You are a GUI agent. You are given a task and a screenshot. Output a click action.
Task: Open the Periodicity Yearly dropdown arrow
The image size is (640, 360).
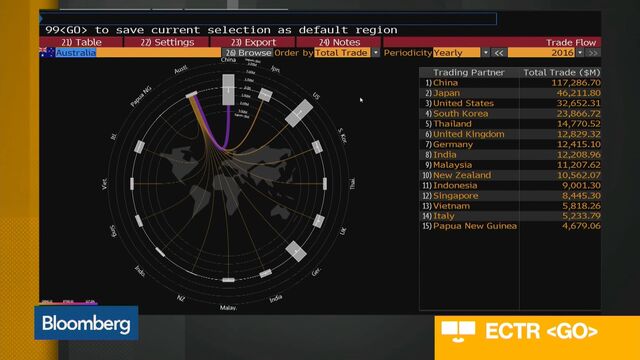point(485,53)
